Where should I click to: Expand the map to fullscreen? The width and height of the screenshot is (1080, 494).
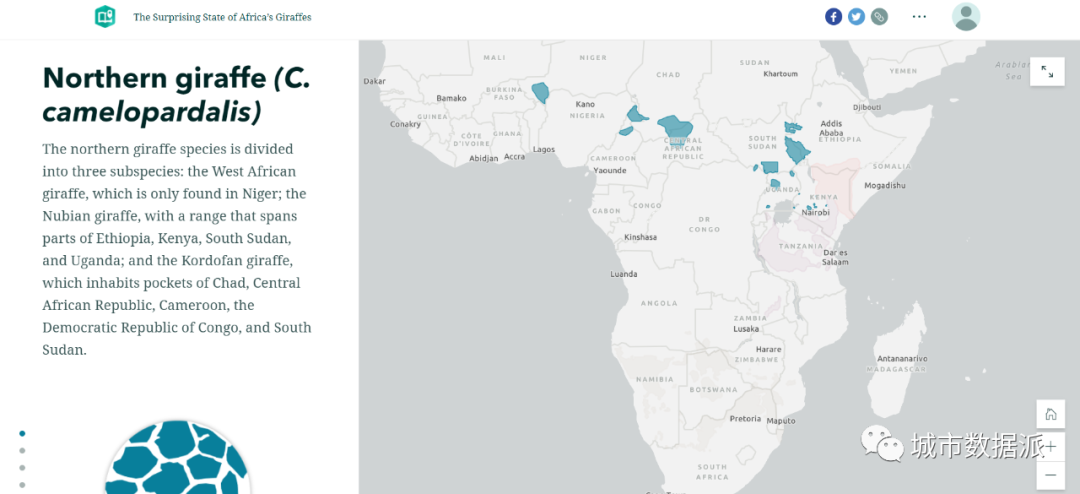pyautogui.click(x=1047, y=72)
